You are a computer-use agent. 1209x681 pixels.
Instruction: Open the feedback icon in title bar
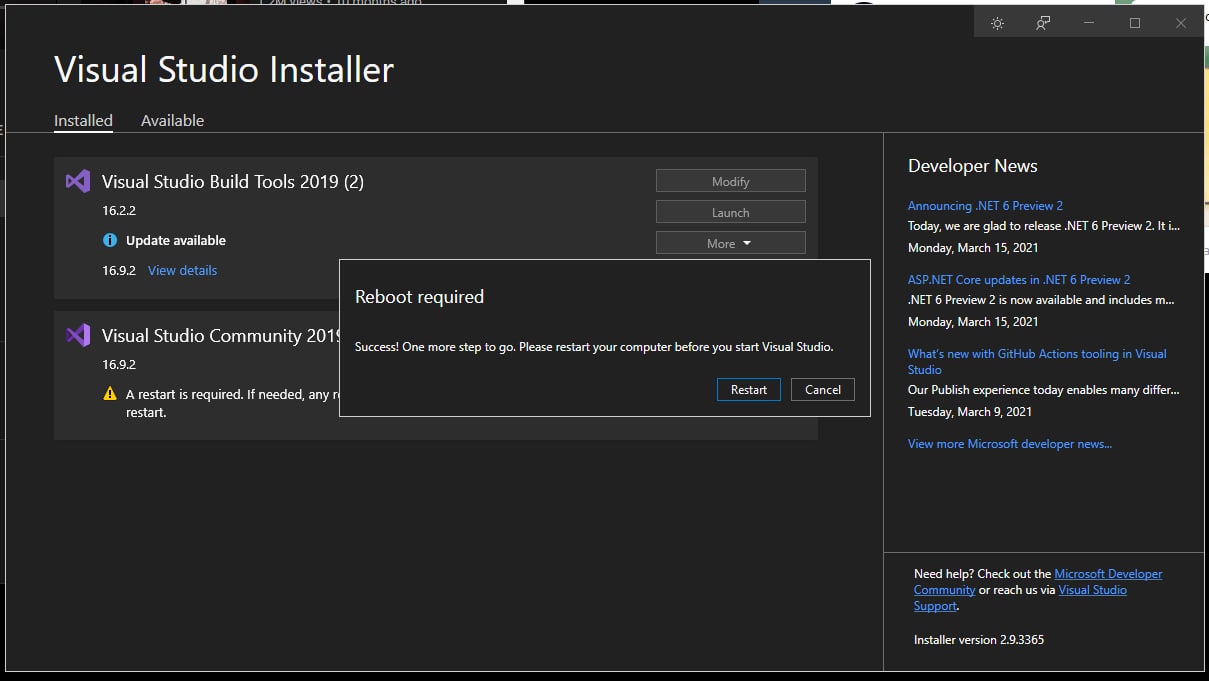[x=1043, y=23]
